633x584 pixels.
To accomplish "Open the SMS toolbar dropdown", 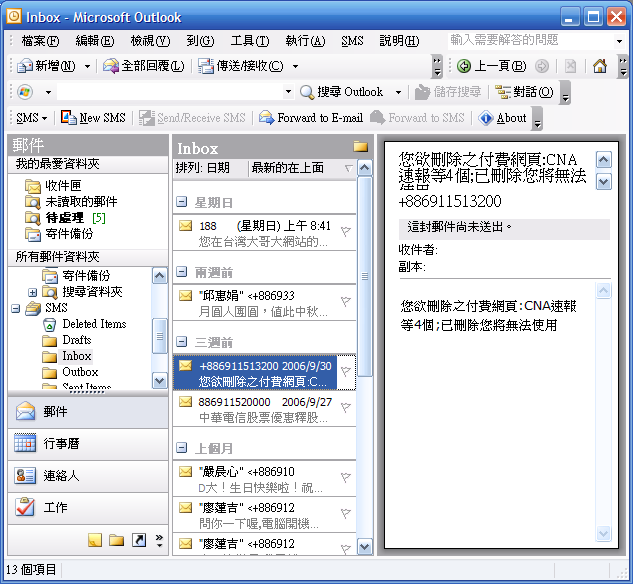I will pos(31,118).
